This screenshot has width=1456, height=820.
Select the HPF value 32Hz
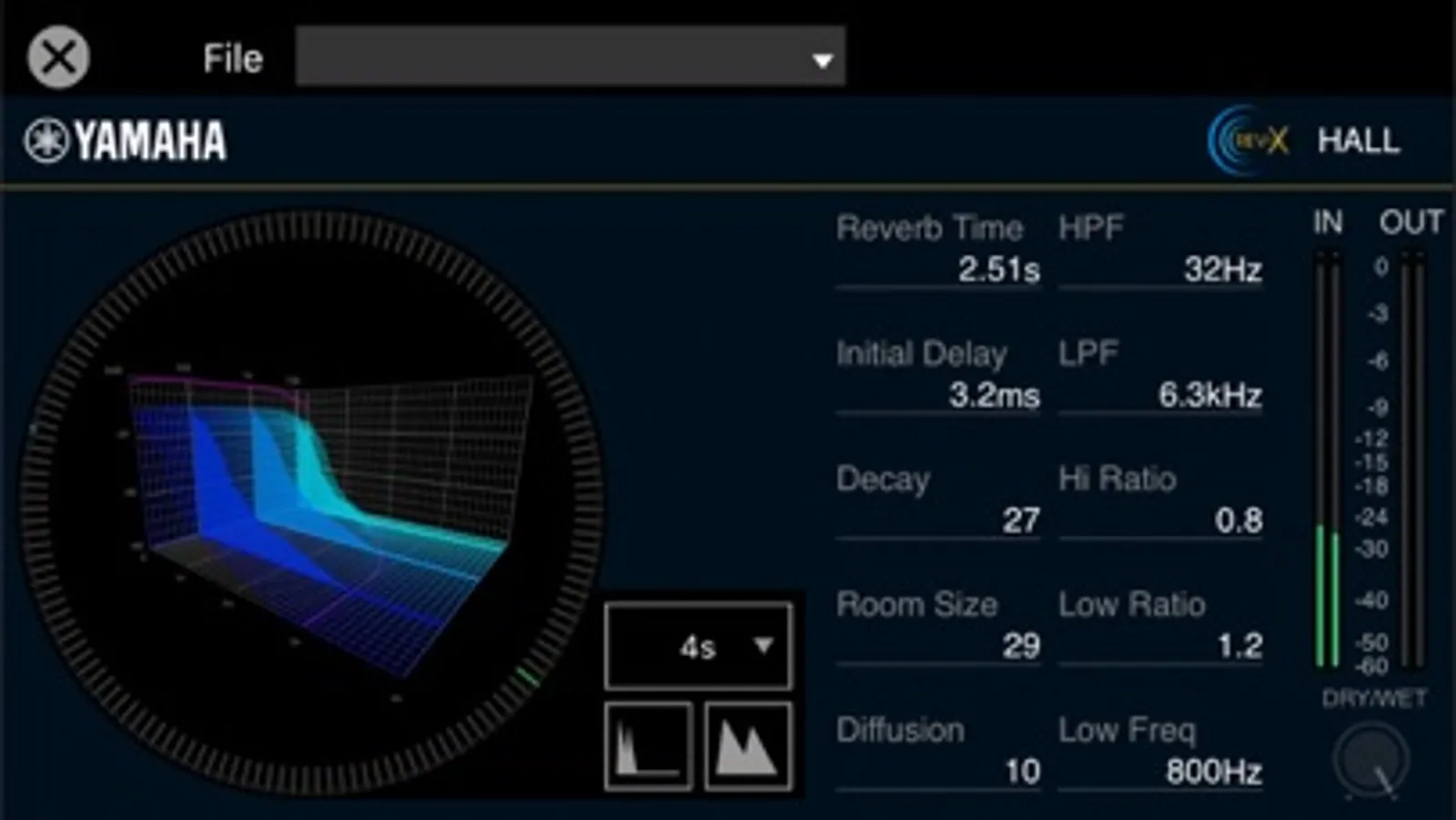(x=1222, y=270)
